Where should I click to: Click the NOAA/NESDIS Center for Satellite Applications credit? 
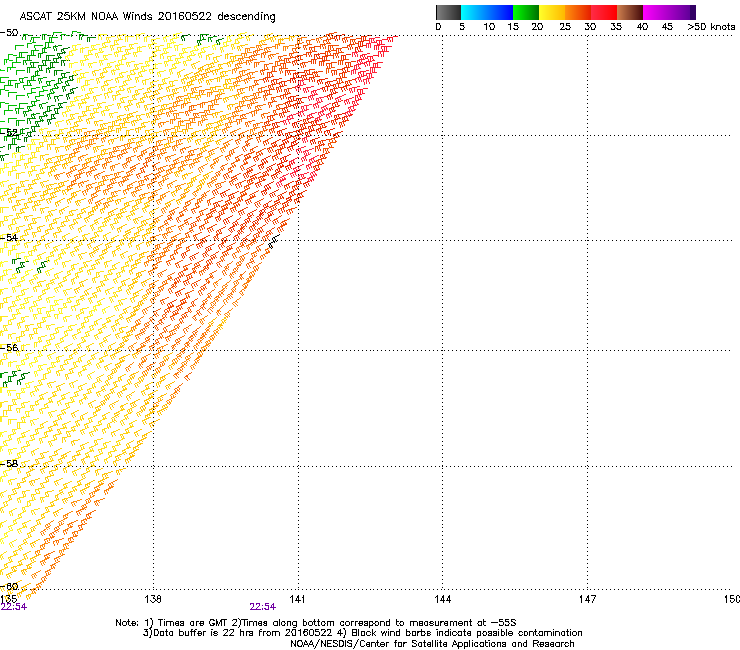[432, 644]
